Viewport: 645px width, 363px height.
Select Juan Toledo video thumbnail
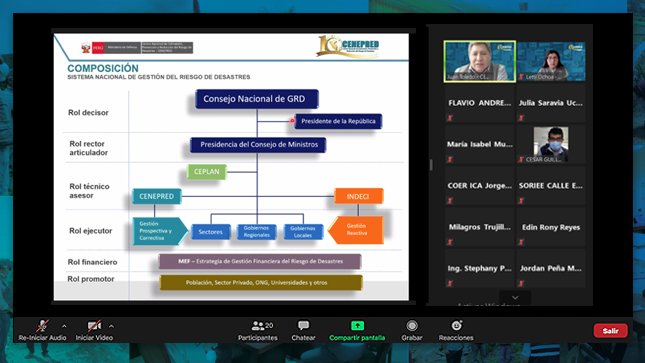[480, 61]
